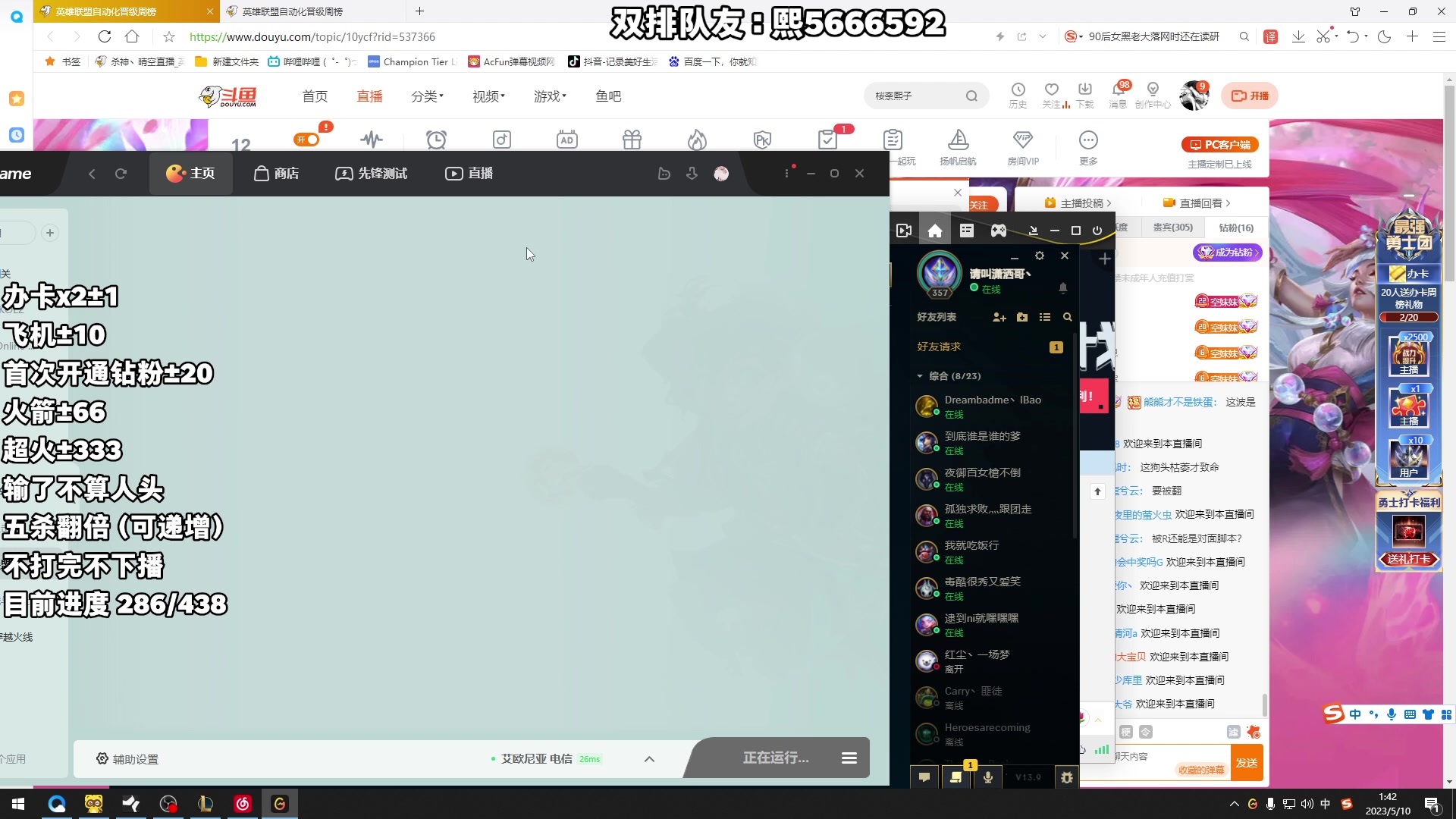Open League friends list settings gear

point(1040,256)
